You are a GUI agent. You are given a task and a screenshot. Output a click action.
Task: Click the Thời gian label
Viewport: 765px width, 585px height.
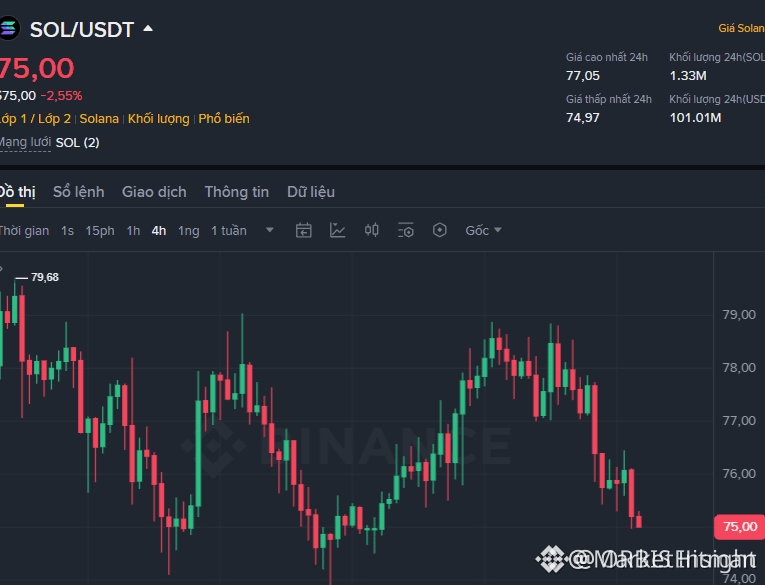[24, 230]
